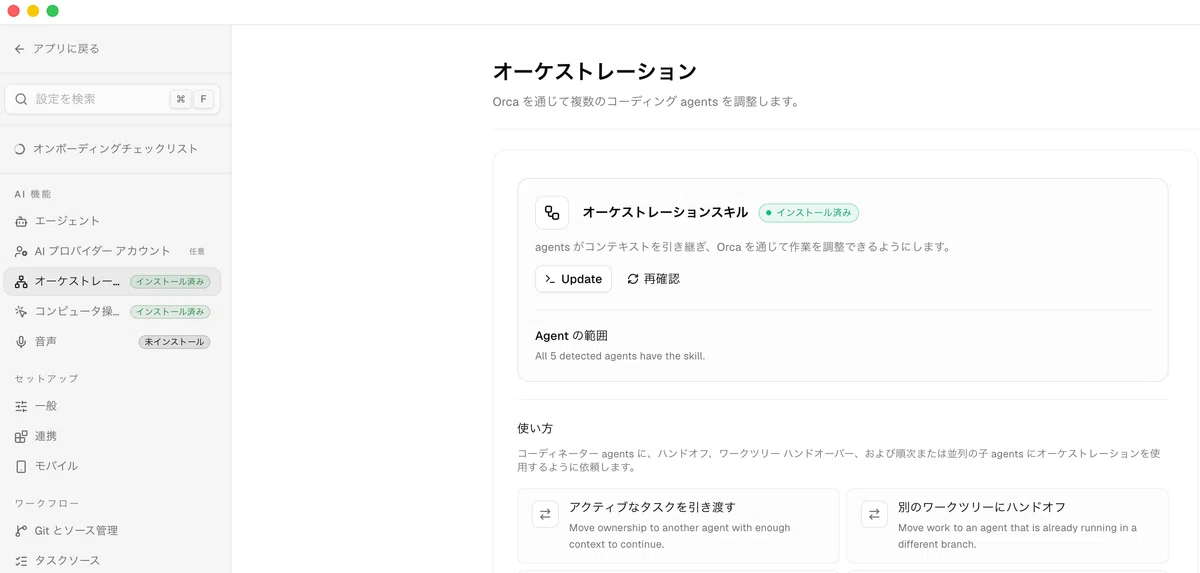Click the magnifier icon in the settings search

point(21,99)
